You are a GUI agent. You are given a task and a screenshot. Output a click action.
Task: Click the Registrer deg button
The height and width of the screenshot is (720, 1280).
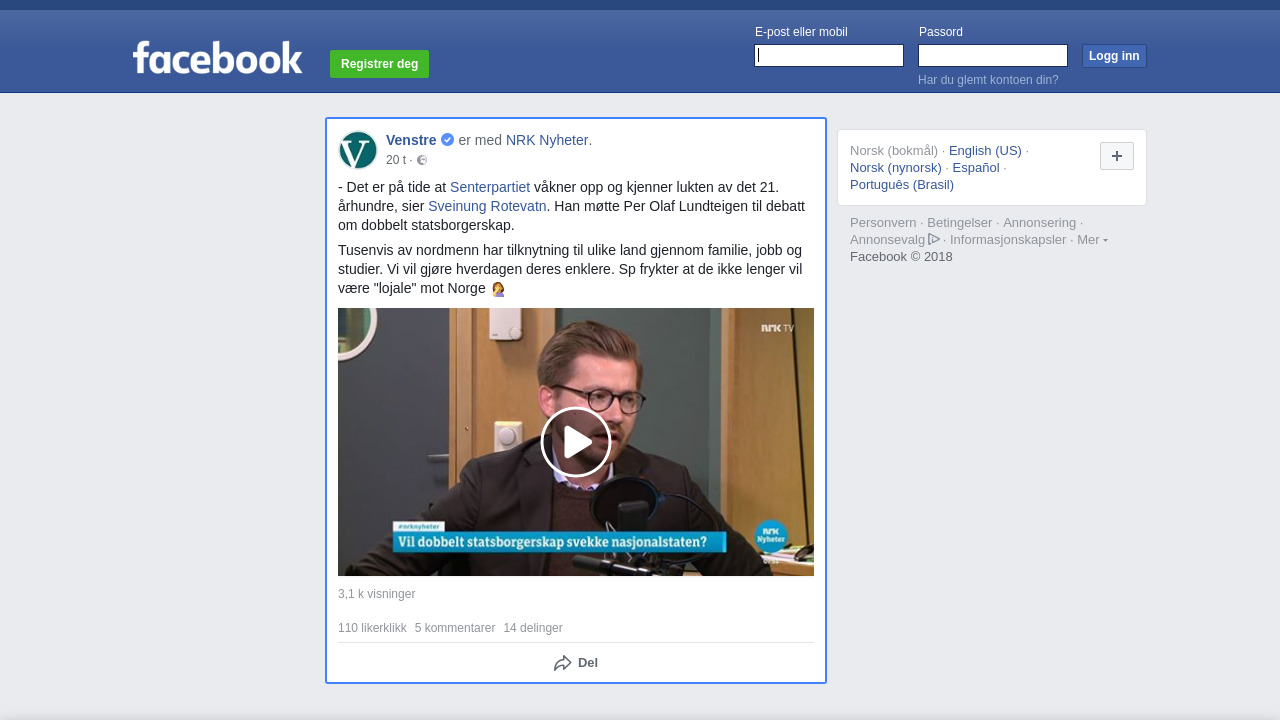click(379, 64)
